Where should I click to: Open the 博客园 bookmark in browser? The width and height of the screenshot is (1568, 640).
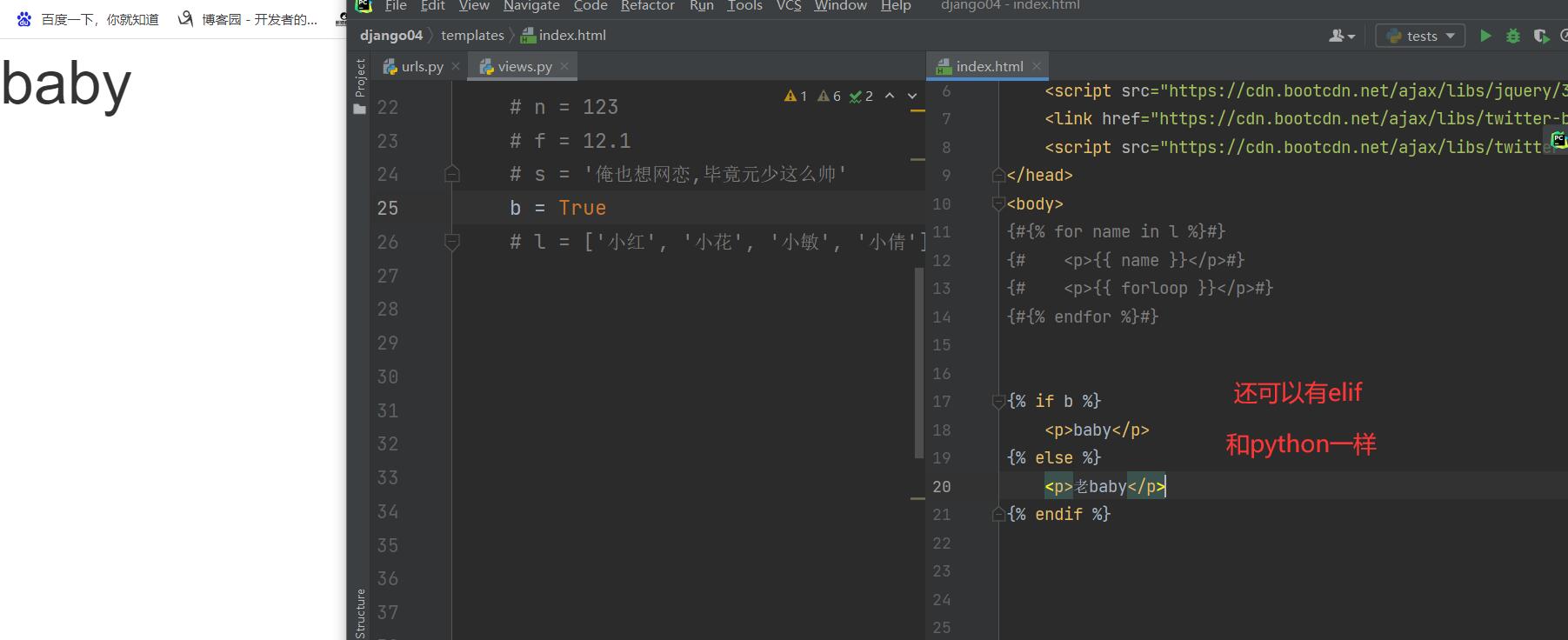coord(248,19)
